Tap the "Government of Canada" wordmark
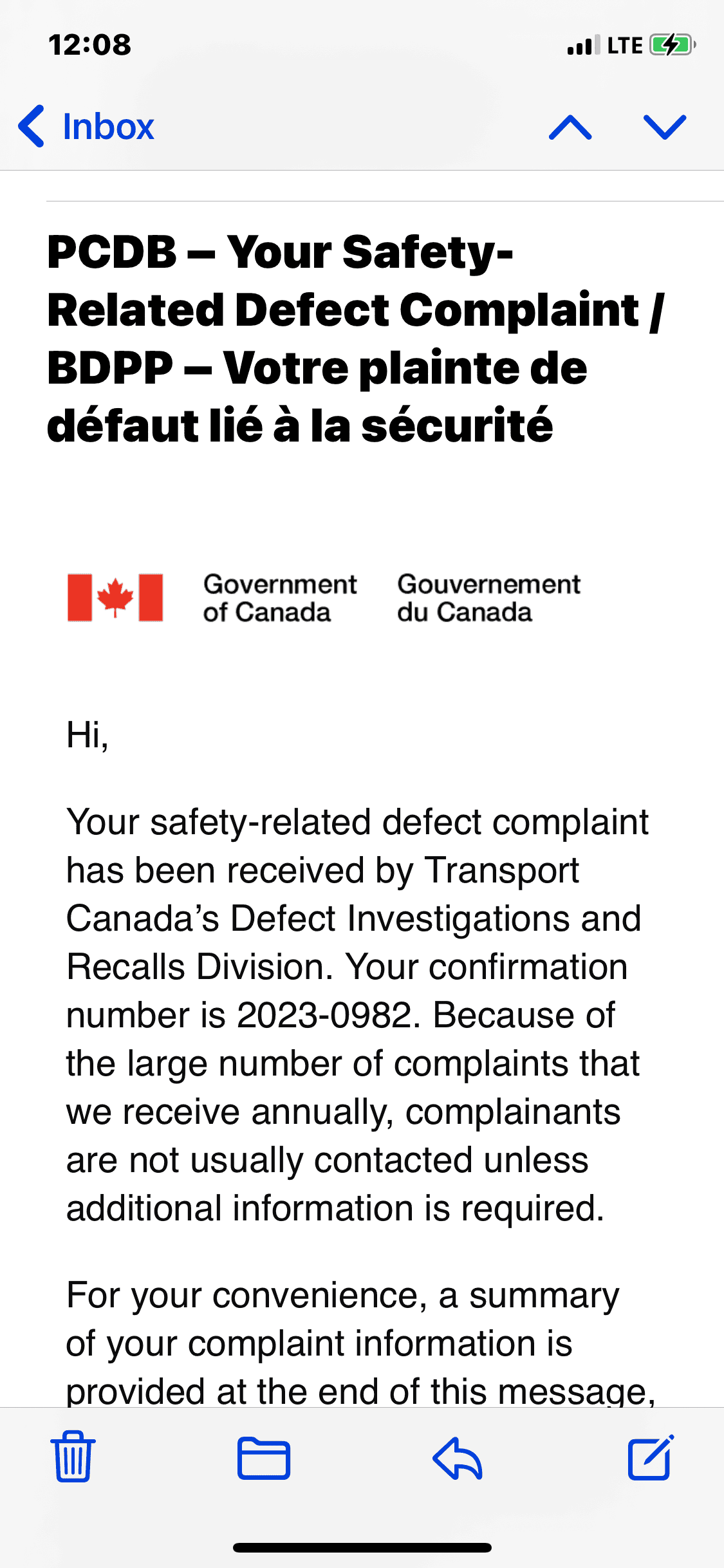 coord(280,598)
